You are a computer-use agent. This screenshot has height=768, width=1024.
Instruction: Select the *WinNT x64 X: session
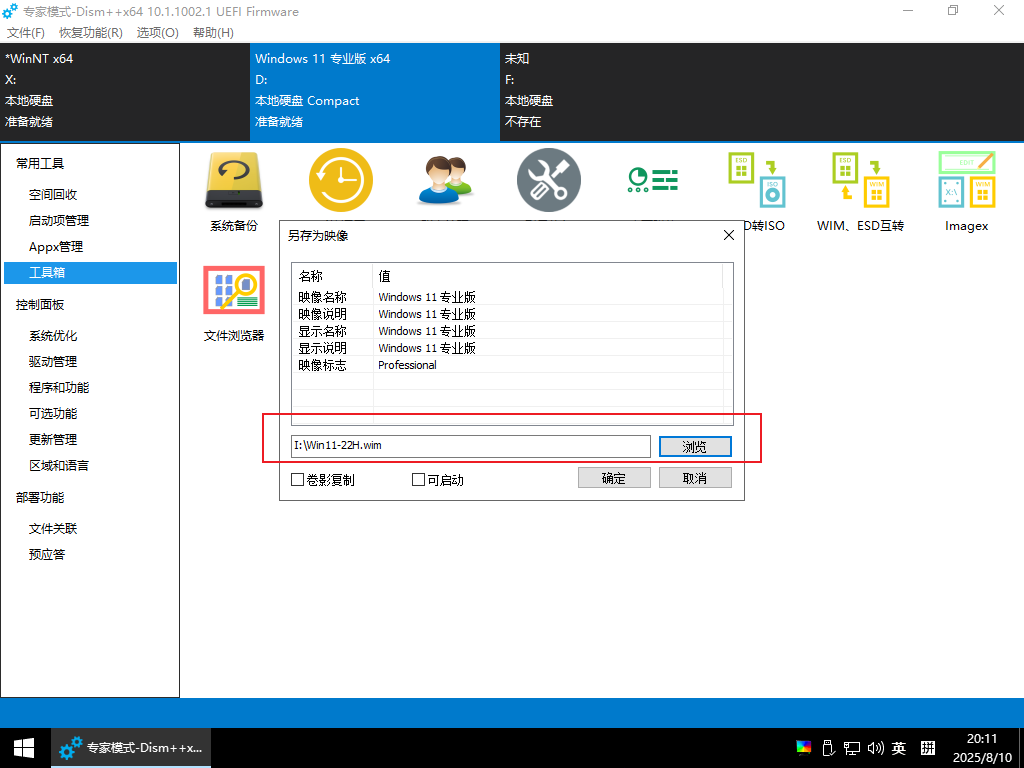(x=125, y=91)
